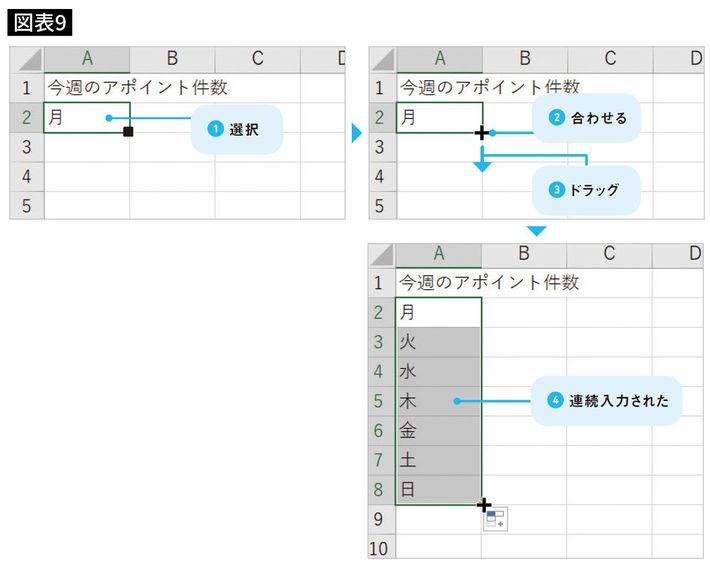This screenshot has width=710, height=564.
Task: Click the Select All corner in bottom sheet
Action: tap(383, 254)
